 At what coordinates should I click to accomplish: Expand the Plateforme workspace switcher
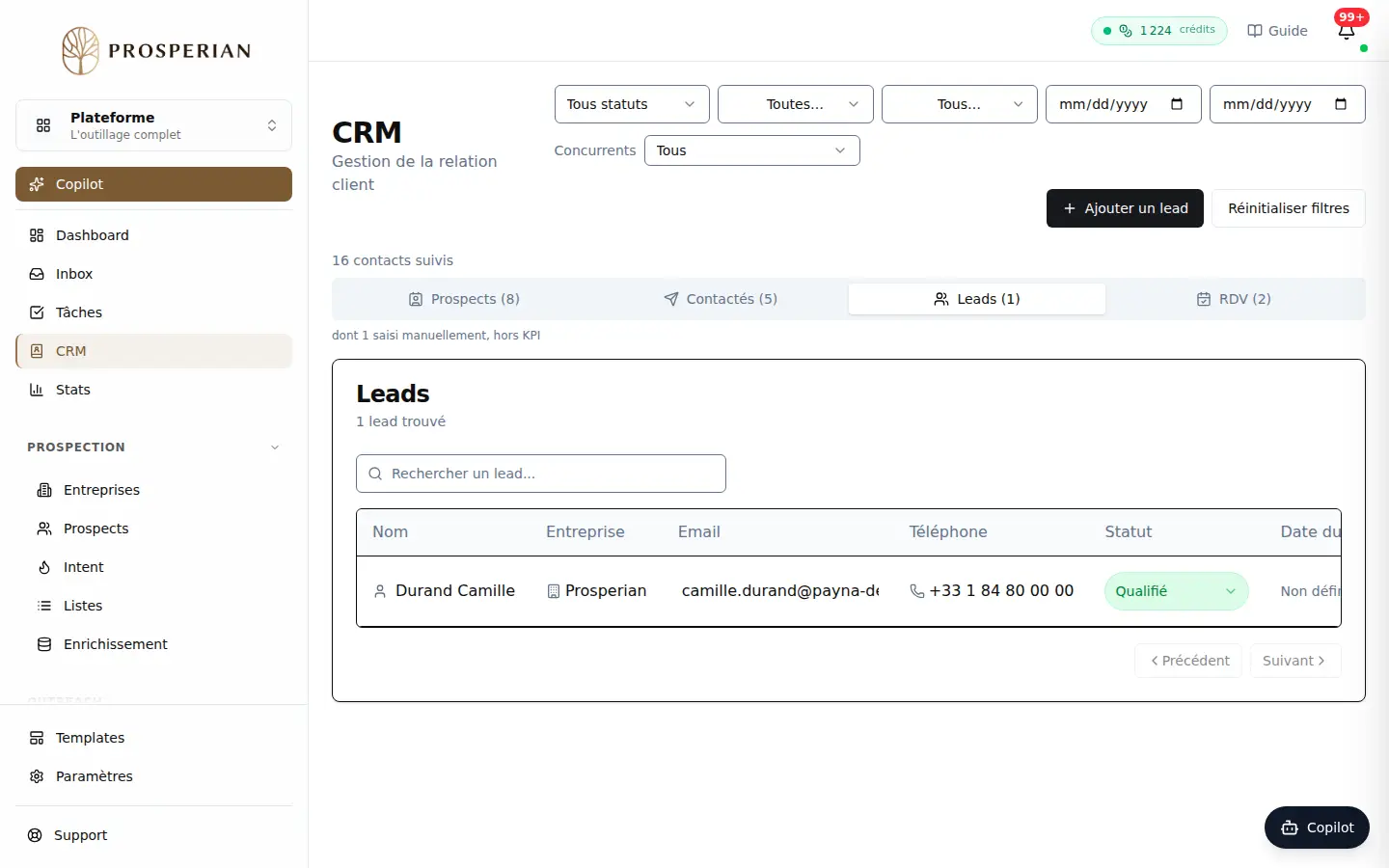[x=153, y=125]
